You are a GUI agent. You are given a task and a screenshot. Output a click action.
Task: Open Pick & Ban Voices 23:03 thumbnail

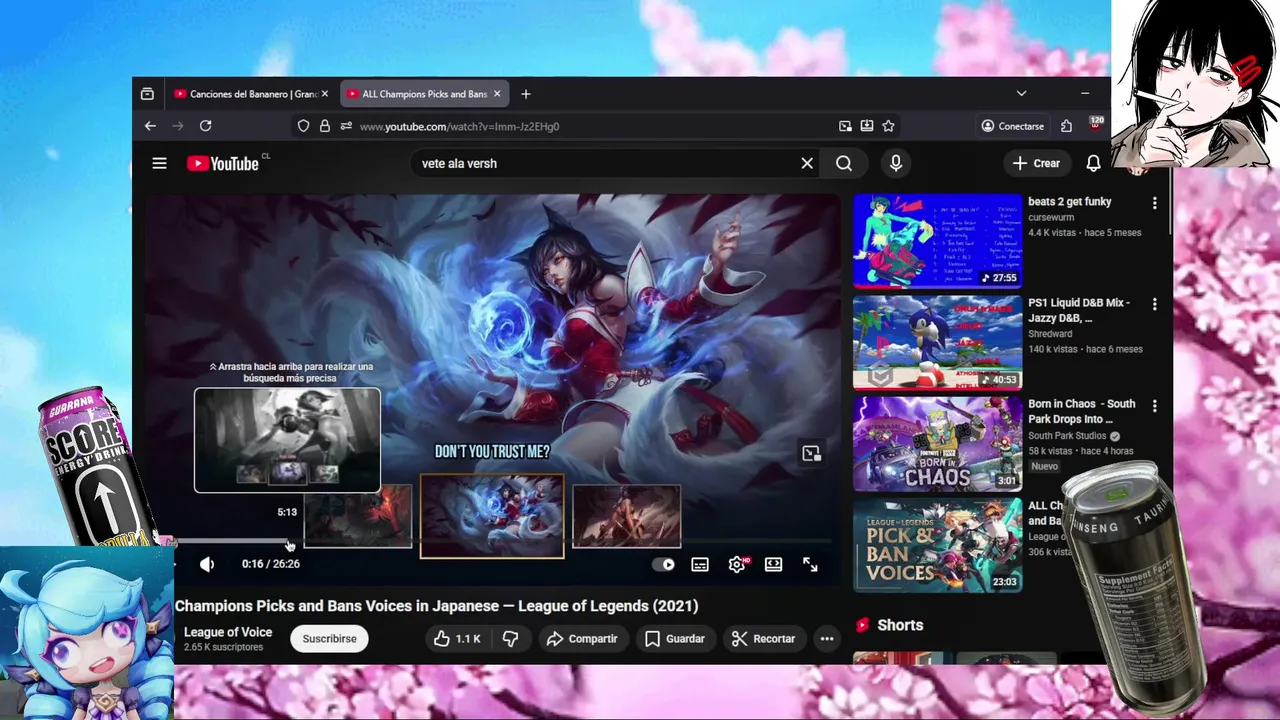coord(937,545)
